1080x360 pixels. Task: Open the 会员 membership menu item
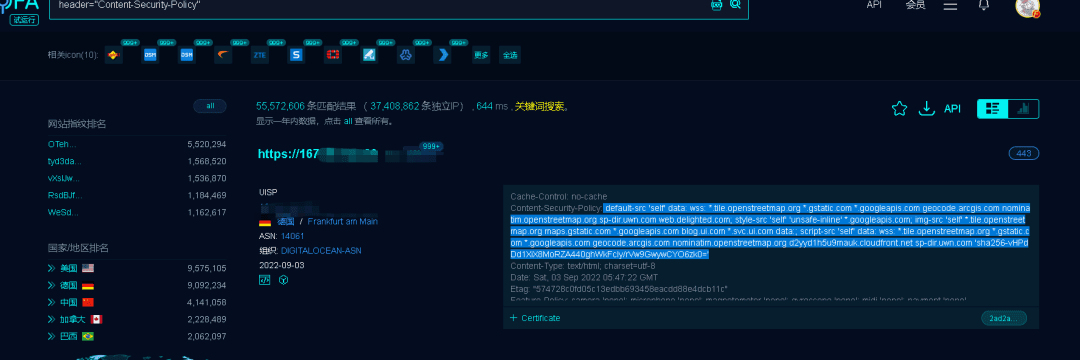[x=915, y=5]
